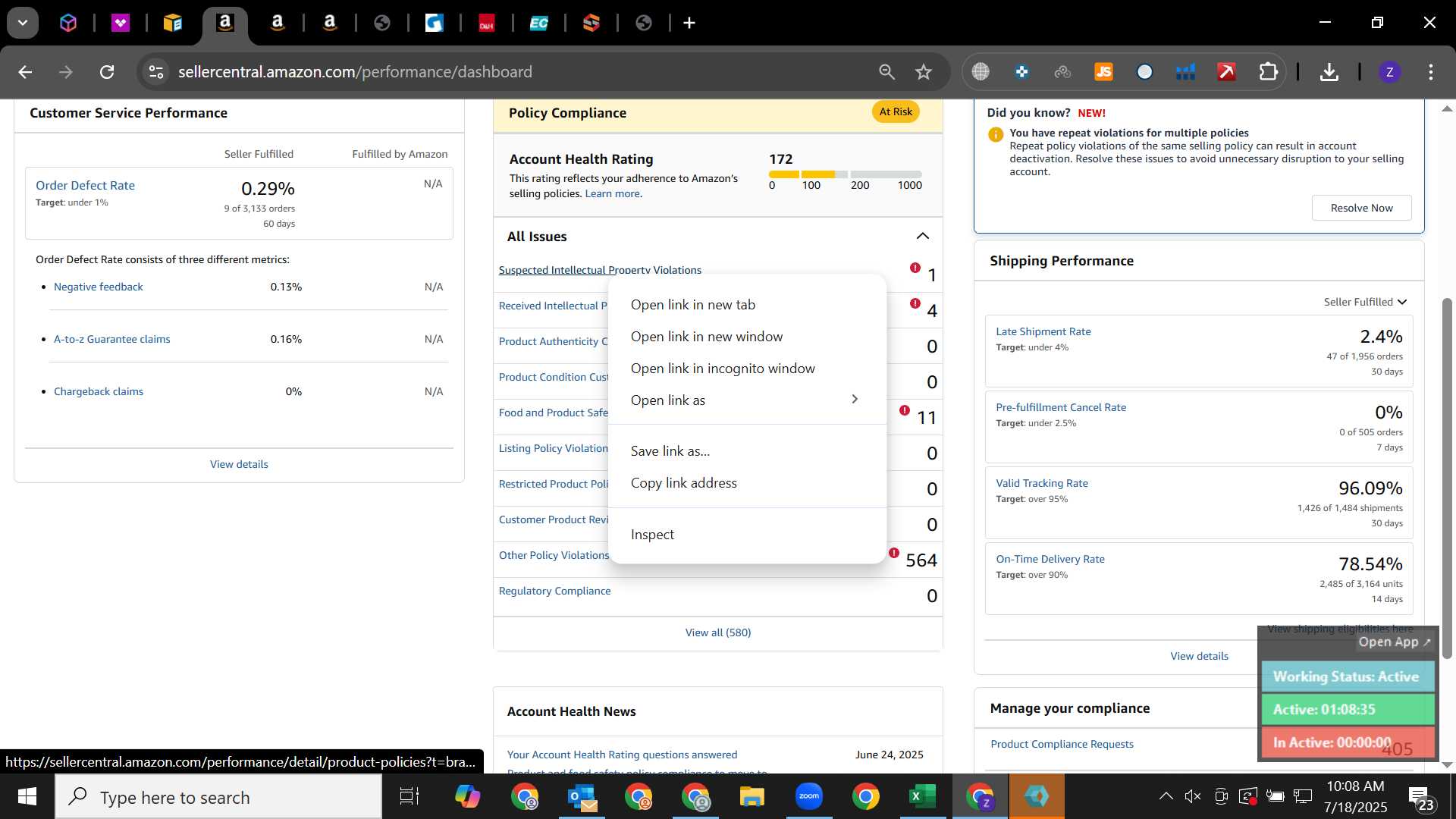1456x819 pixels.
Task: Open Outlook from the taskbar
Action: coord(582,797)
